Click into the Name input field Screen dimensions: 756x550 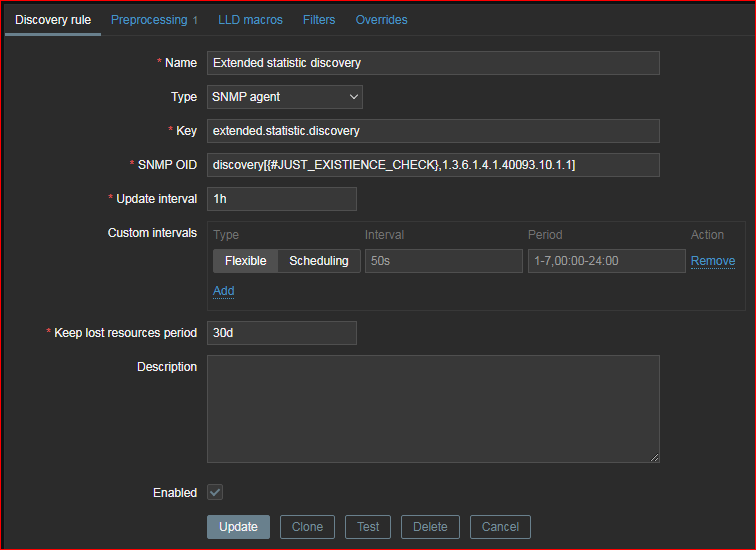tap(433, 63)
